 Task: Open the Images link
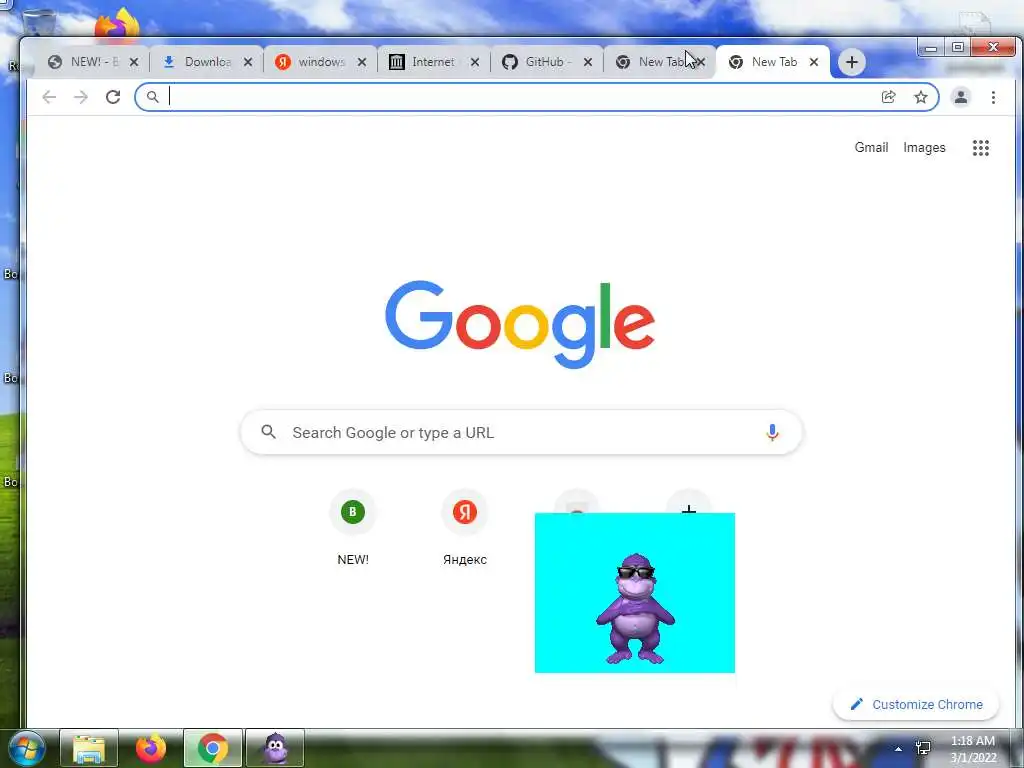click(x=924, y=148)
